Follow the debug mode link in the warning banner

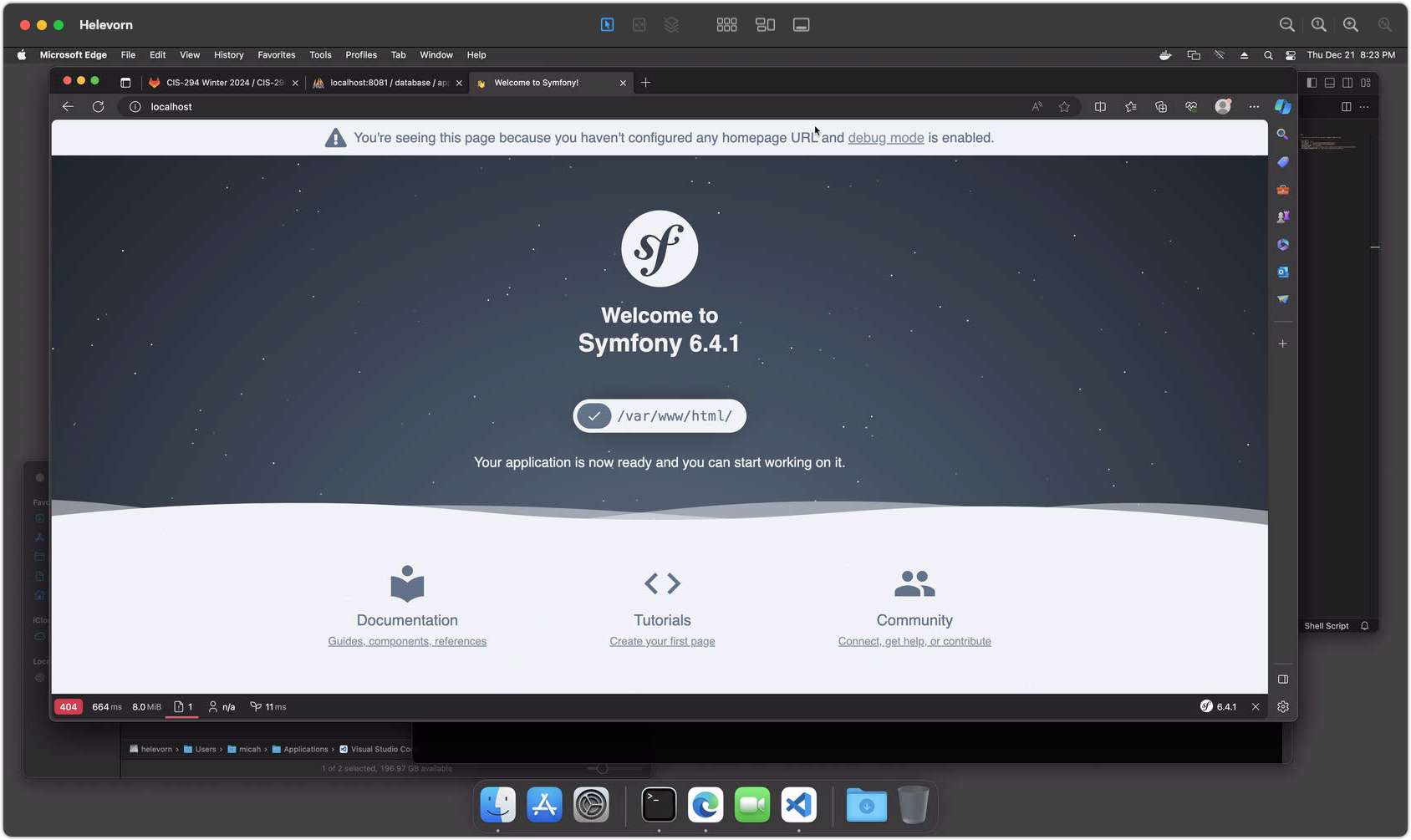[885, 137]
